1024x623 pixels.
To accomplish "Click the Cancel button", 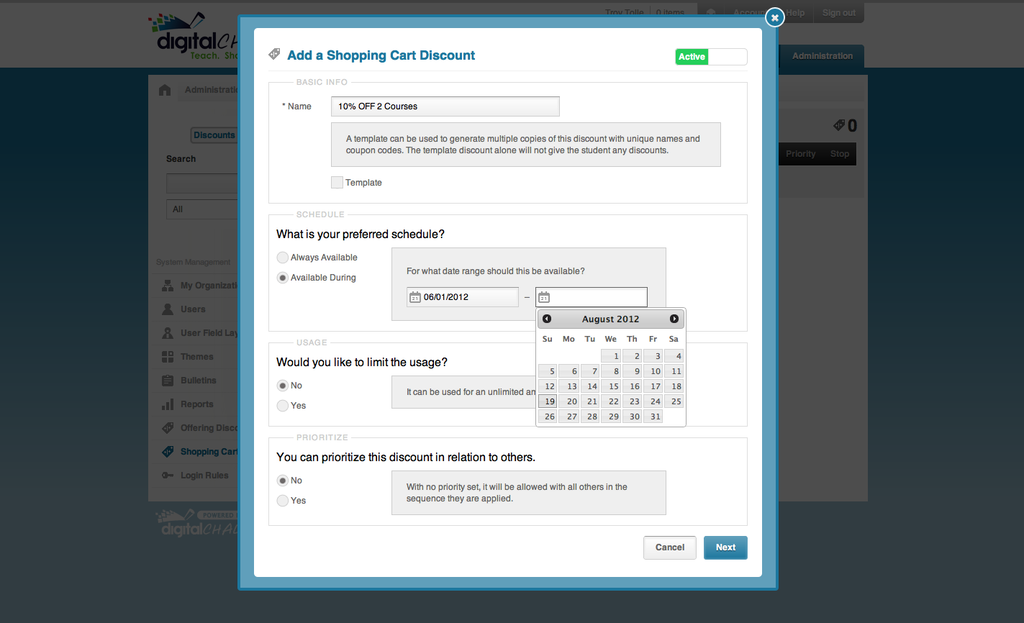I will pyautogui.click(x=669, y=547).
